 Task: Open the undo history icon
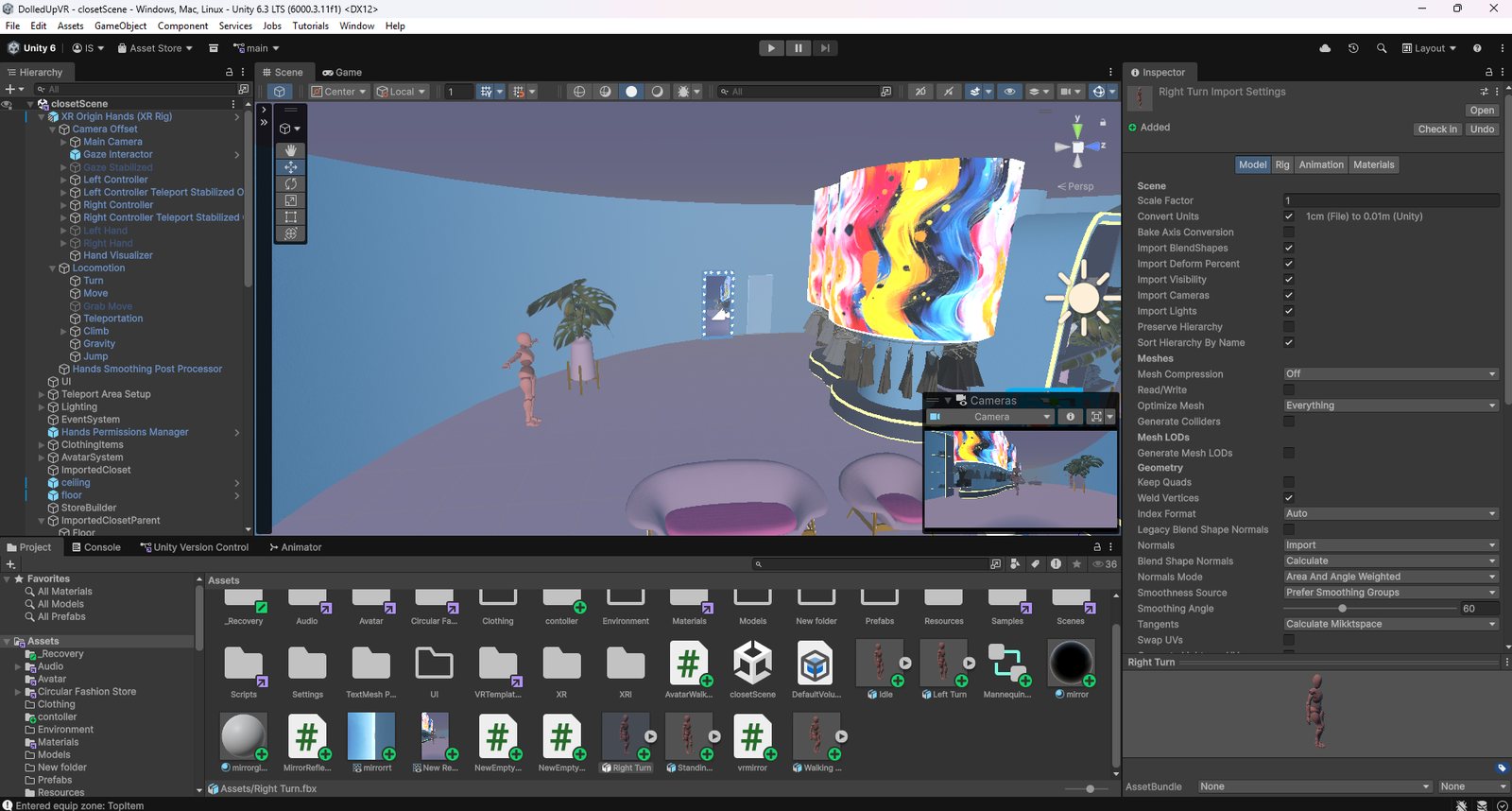point(1353,48)
